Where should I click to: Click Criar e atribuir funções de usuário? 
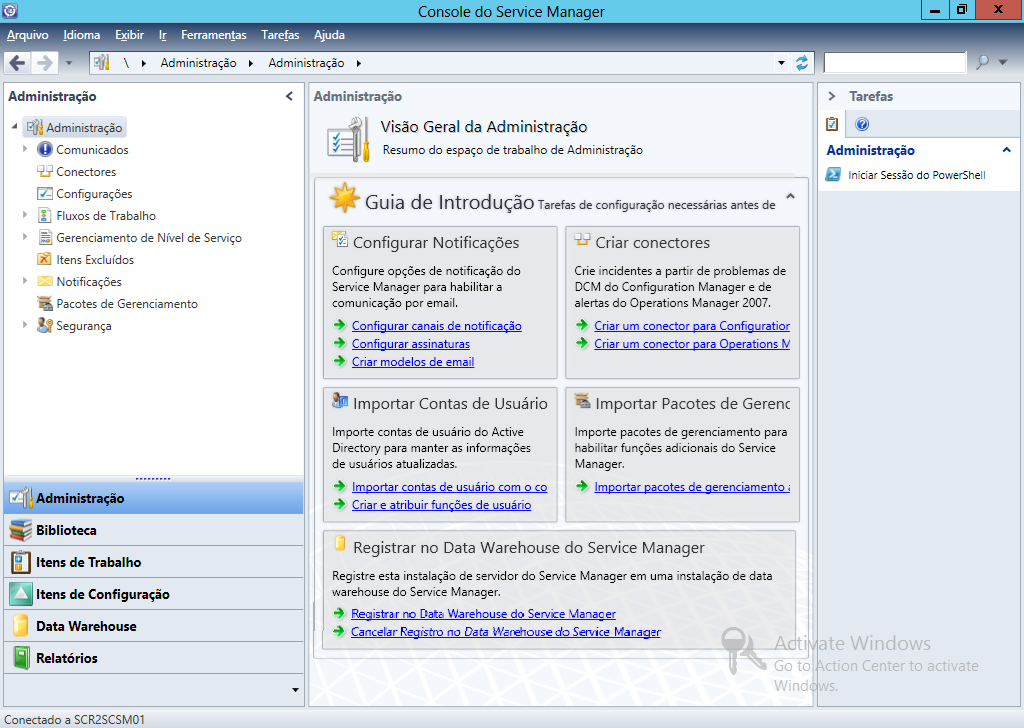coord(441,505)
